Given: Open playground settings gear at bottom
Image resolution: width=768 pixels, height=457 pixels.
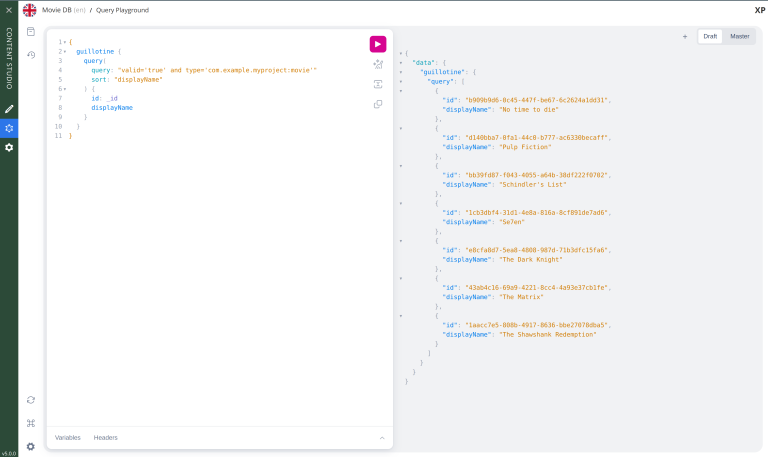Looking at the screenshot, I should [x=31, y=447].
